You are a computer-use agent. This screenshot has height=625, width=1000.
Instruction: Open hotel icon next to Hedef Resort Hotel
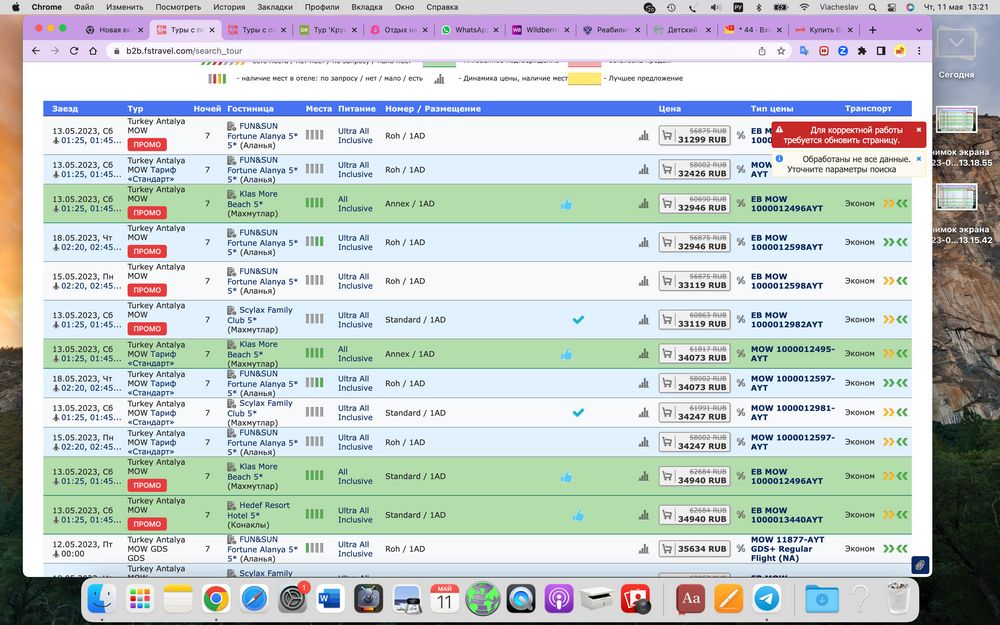(x=232, y=505)
